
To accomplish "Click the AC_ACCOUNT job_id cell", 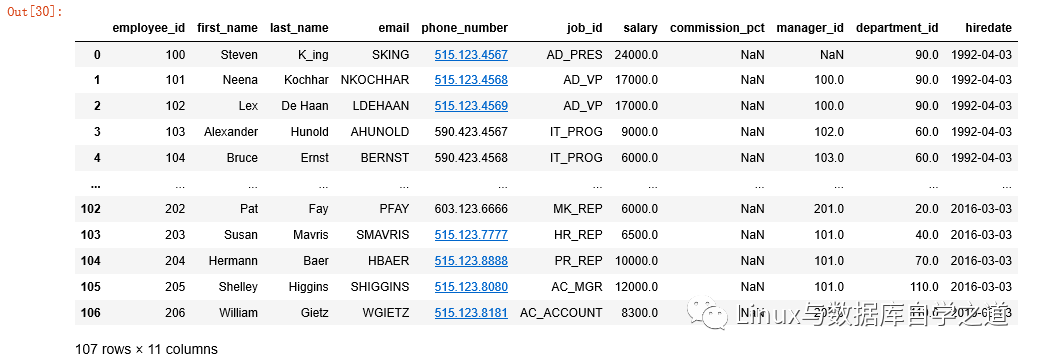I will point(562,312).
